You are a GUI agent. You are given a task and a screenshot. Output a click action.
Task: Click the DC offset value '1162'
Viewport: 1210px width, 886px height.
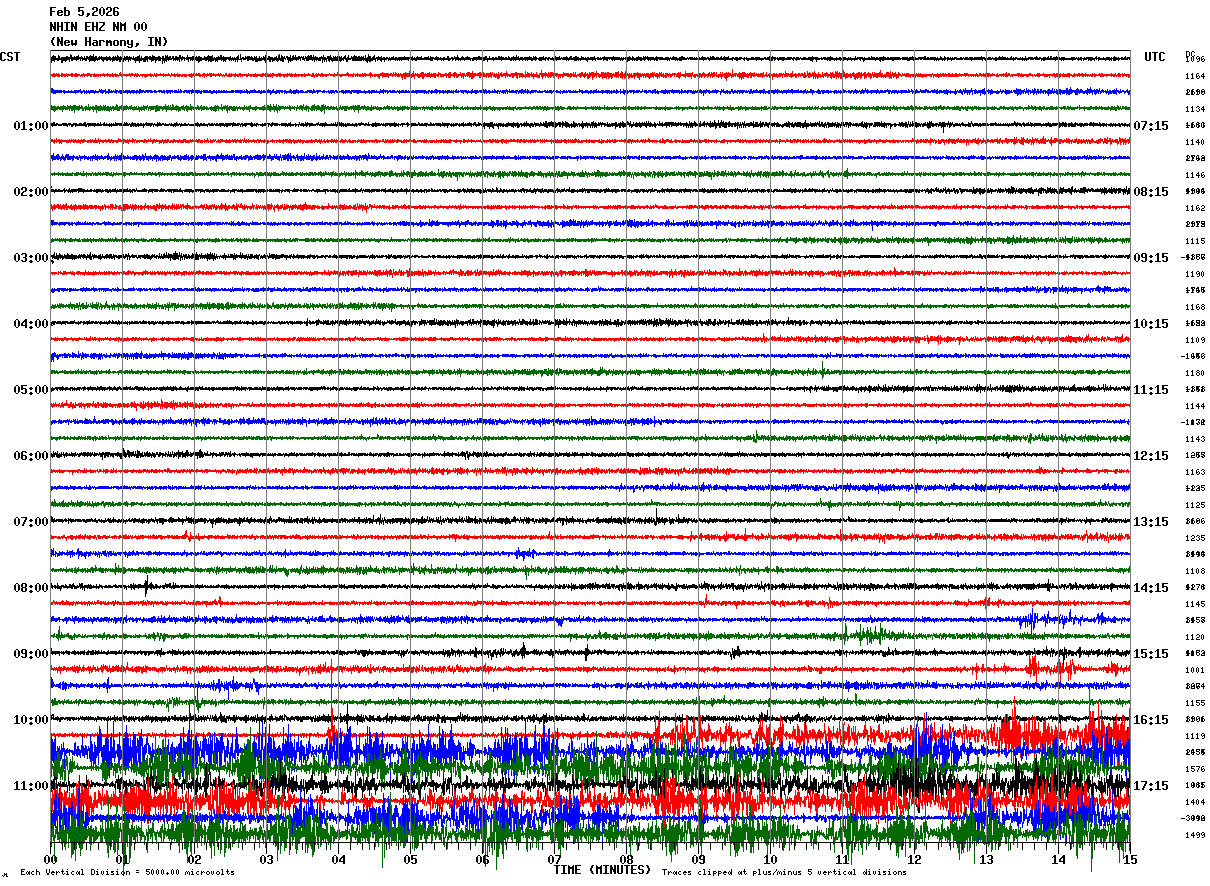pos(1195,208)
